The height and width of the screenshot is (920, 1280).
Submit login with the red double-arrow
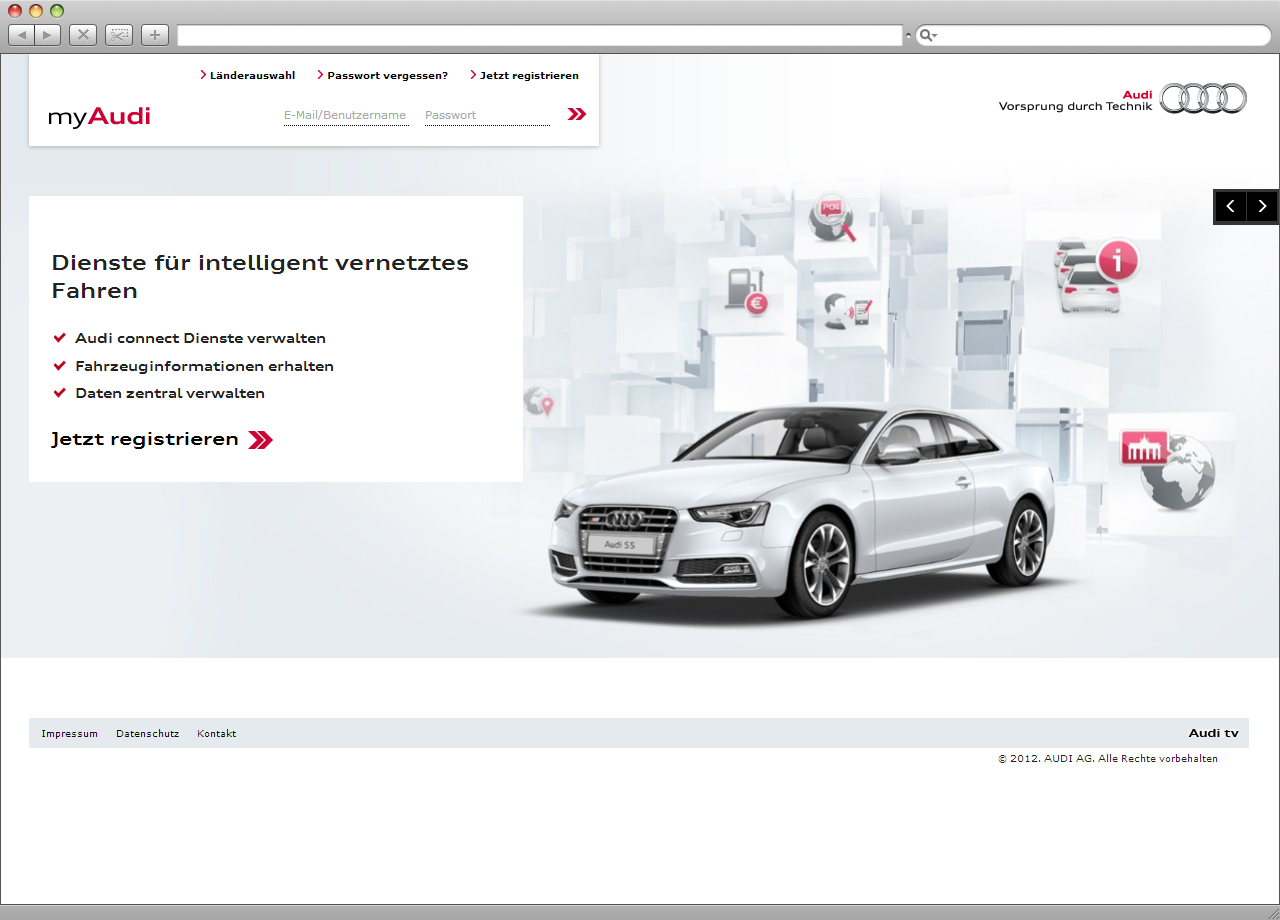(x=576, y=114)
